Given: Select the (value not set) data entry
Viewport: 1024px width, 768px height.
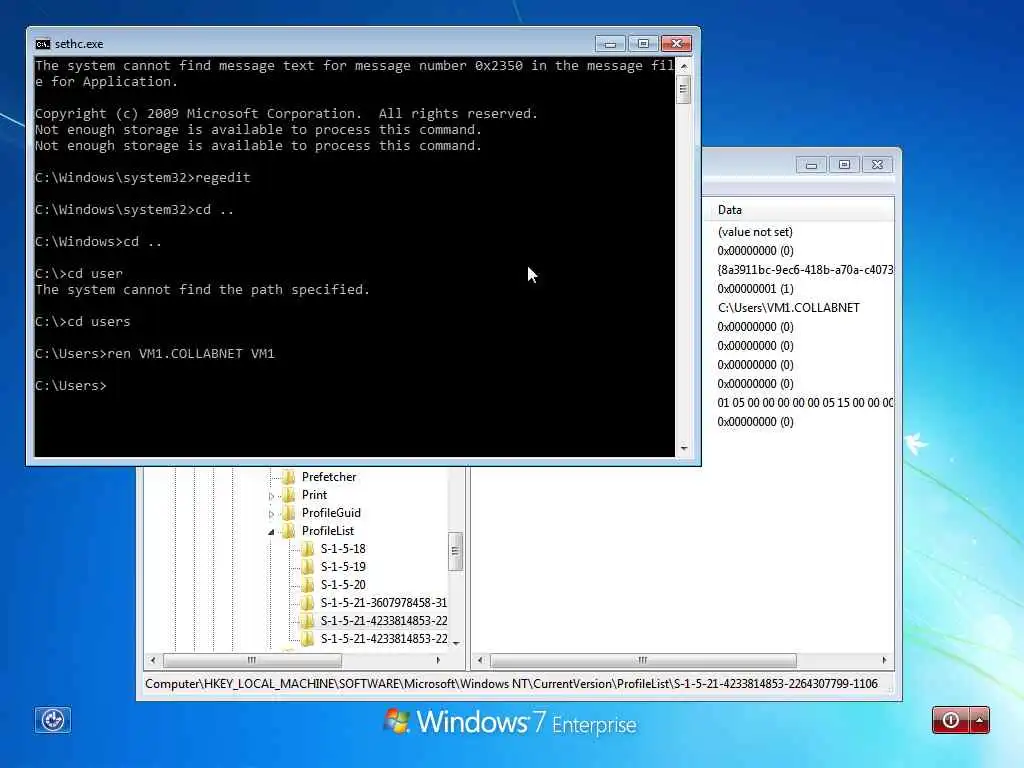Looking at the screenshot, I should pyautogui.click(x=755, y=232).
